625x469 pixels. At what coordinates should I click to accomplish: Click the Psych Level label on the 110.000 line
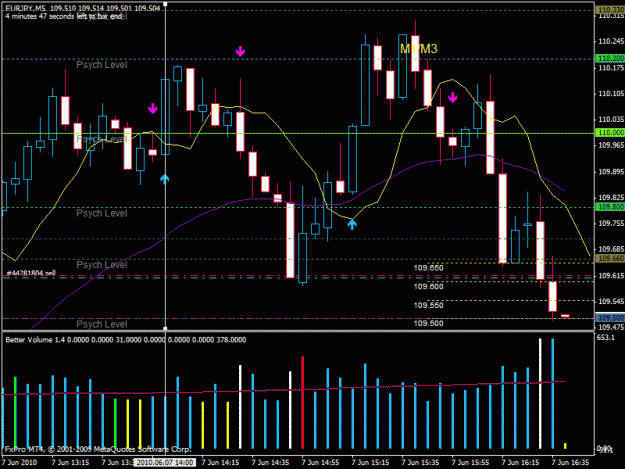102,139
